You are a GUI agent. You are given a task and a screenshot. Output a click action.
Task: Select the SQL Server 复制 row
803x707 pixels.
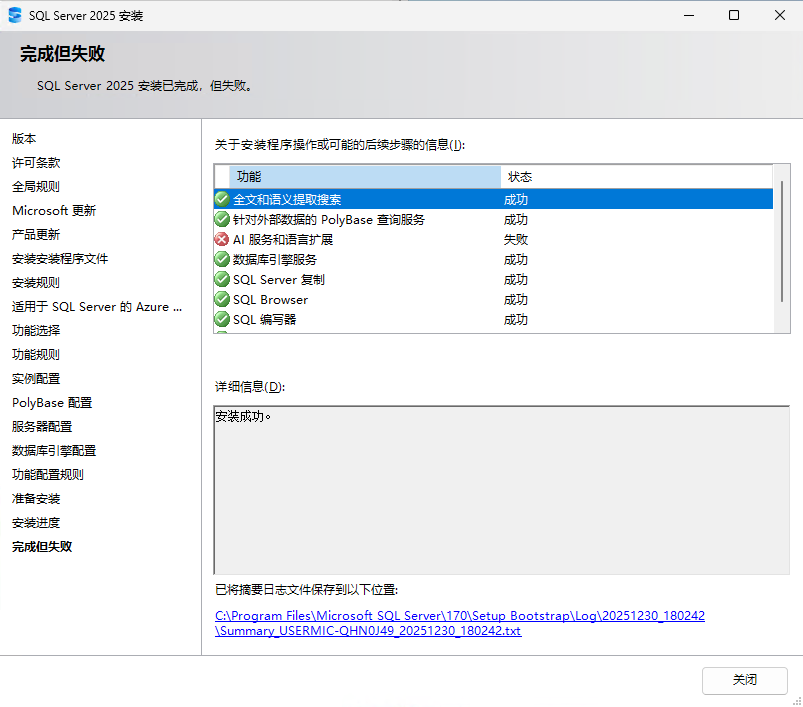(x=493, y=279)
